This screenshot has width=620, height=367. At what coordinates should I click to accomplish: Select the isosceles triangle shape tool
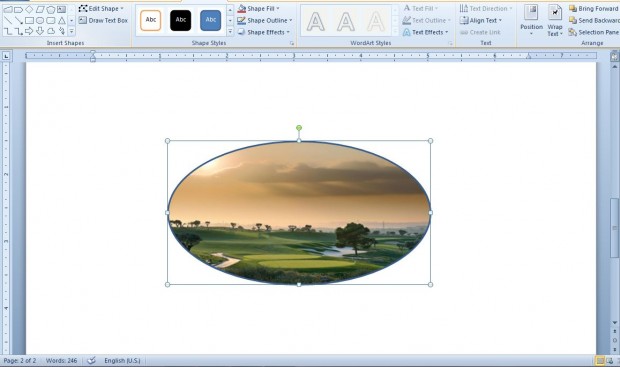click(62, 21)
